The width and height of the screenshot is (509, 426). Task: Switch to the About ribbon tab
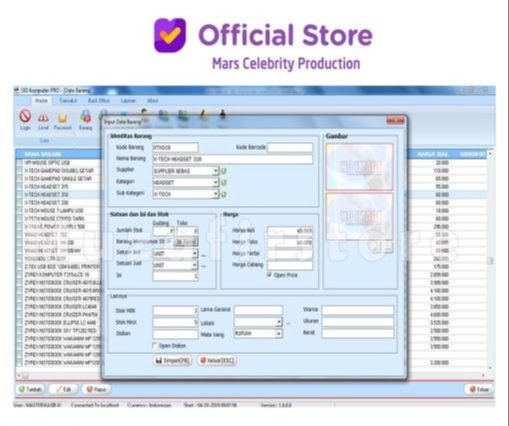153,101
